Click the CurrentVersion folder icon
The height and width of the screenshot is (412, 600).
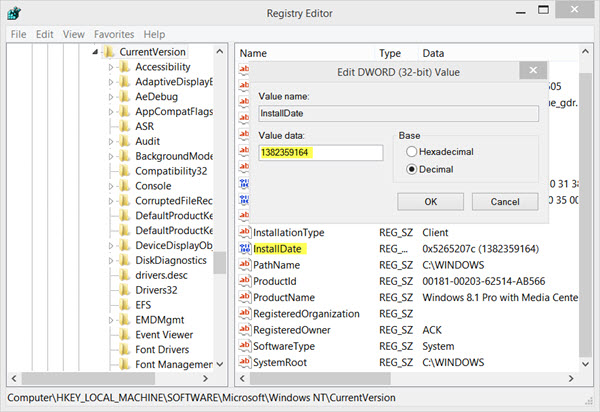pos(109,52)
